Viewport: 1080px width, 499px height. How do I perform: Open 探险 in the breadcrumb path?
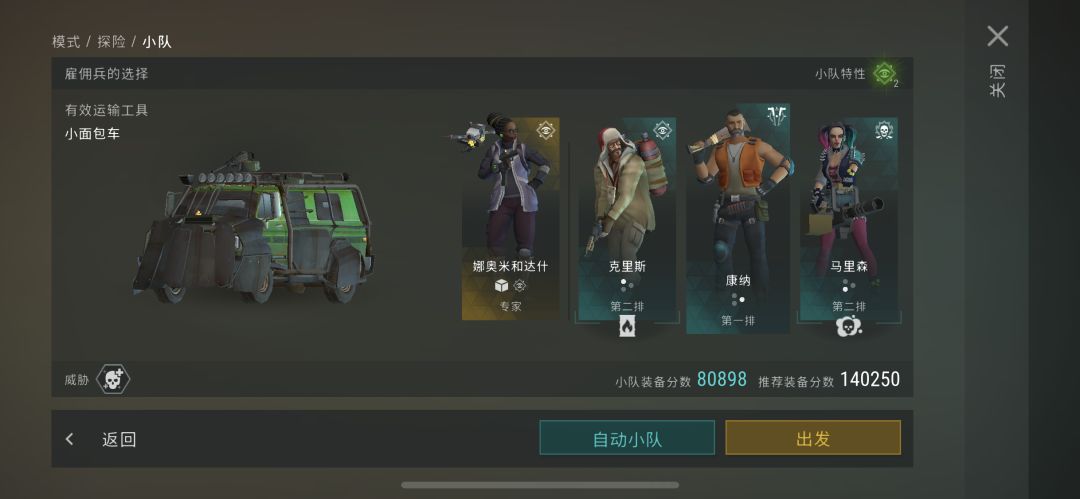click(x=111, y=41)
